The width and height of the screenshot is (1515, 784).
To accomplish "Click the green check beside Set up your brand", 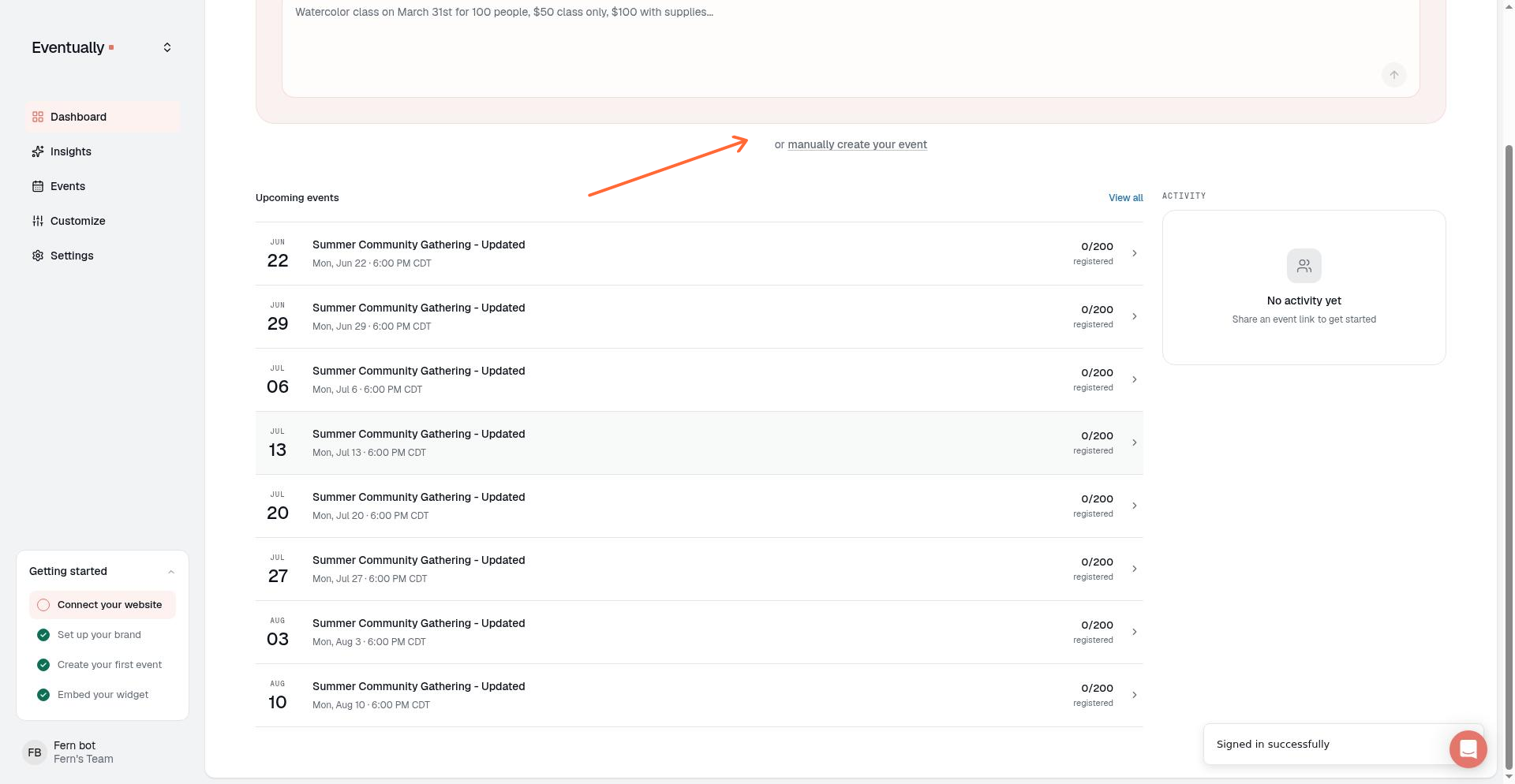I will tap(43, 635).
